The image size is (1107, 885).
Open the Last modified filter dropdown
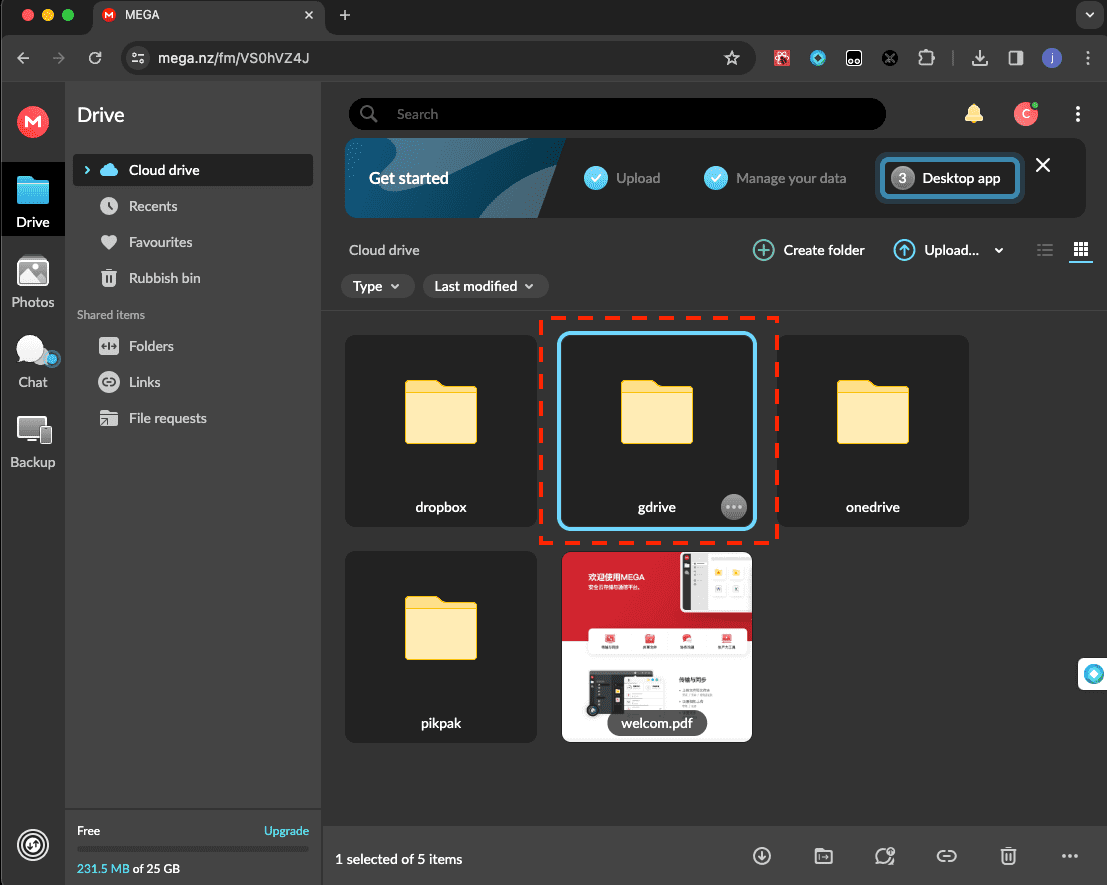(484, 286)
